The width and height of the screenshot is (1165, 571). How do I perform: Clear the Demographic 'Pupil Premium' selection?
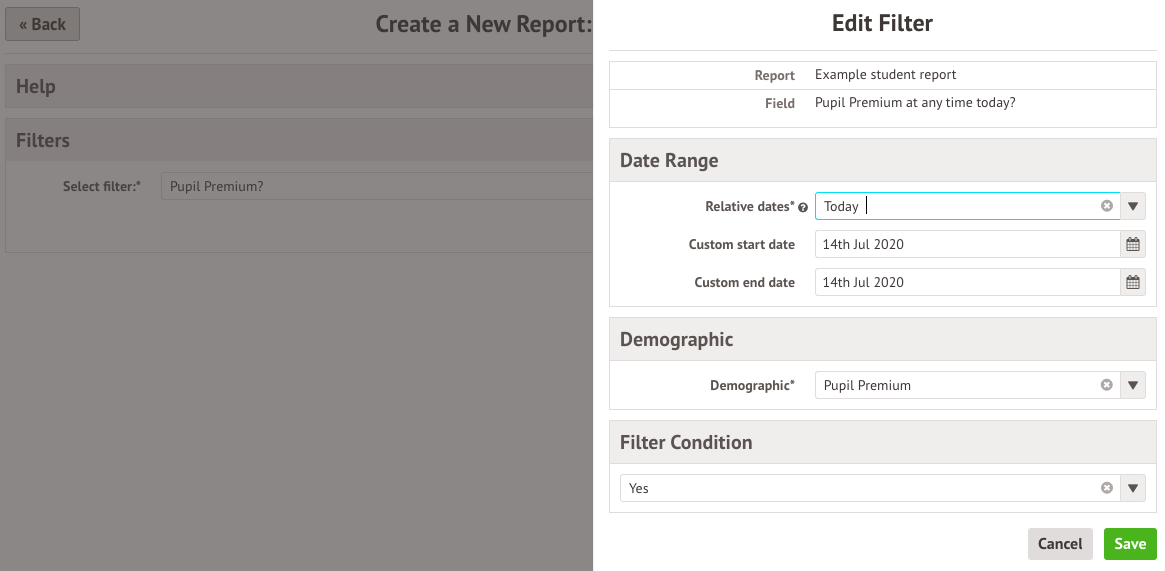click(1106, 385)
